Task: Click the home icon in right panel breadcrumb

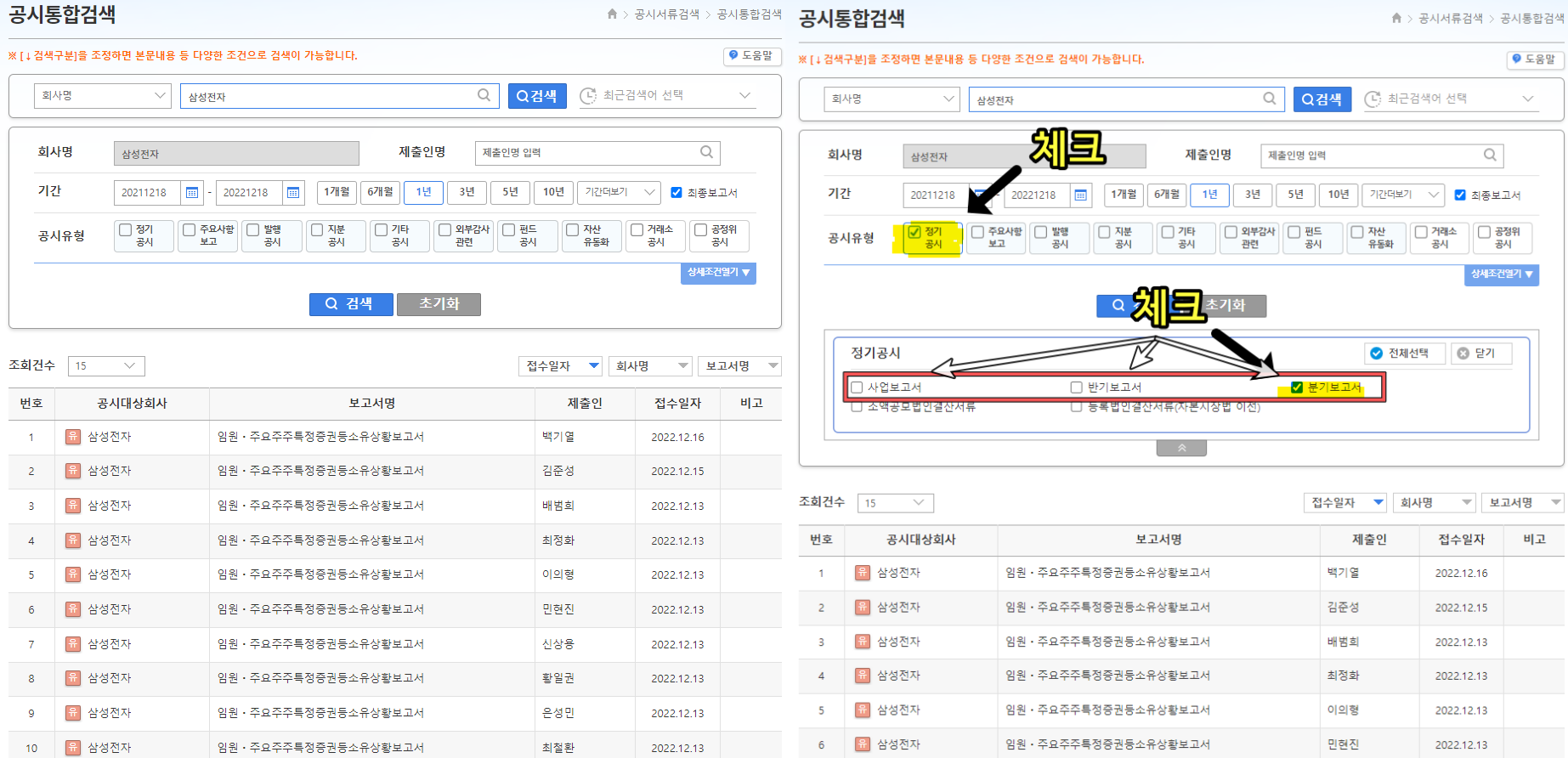Action: (x=1396, y=18)
